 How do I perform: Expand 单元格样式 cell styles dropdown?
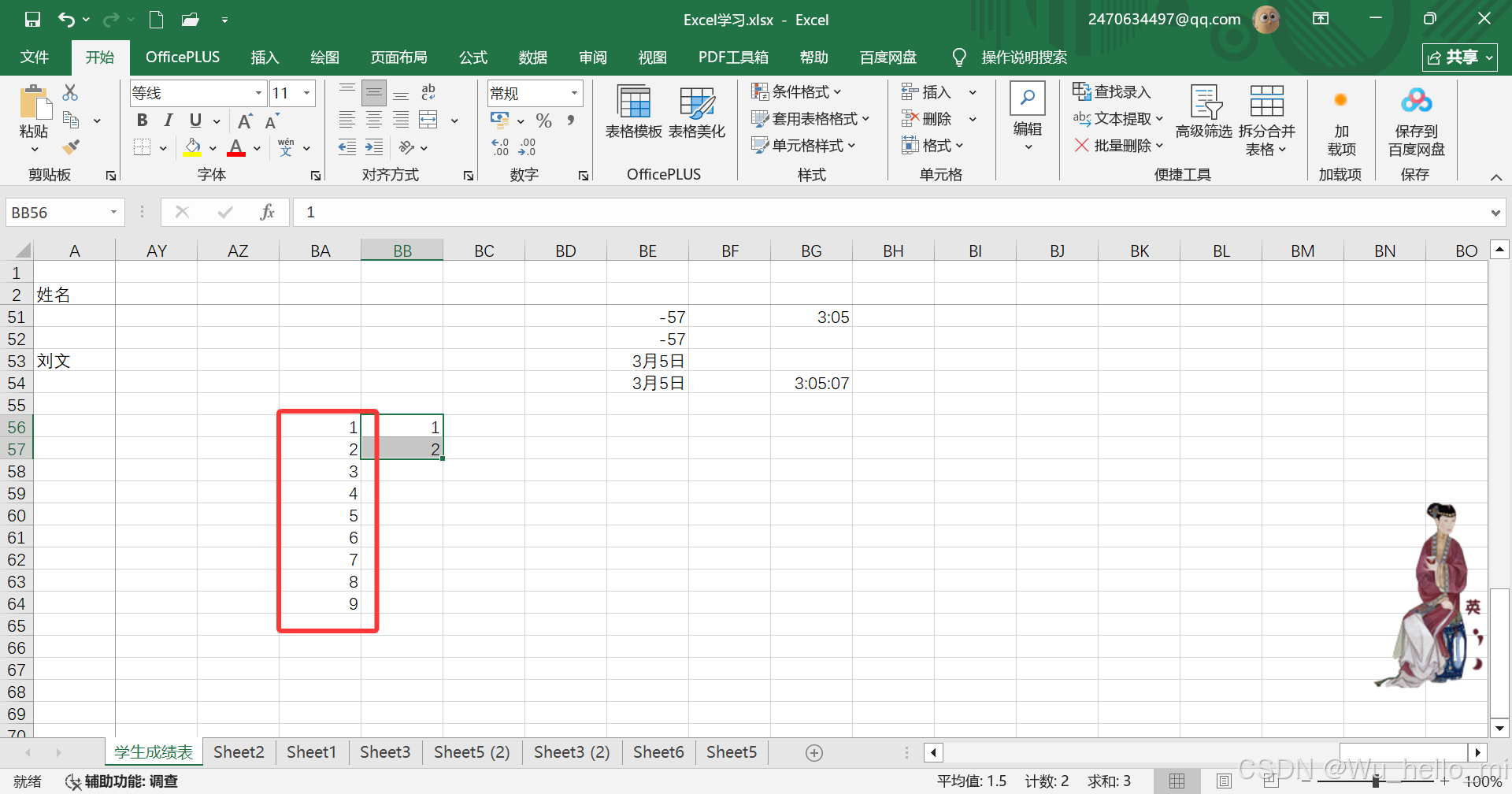pos(803,146)
